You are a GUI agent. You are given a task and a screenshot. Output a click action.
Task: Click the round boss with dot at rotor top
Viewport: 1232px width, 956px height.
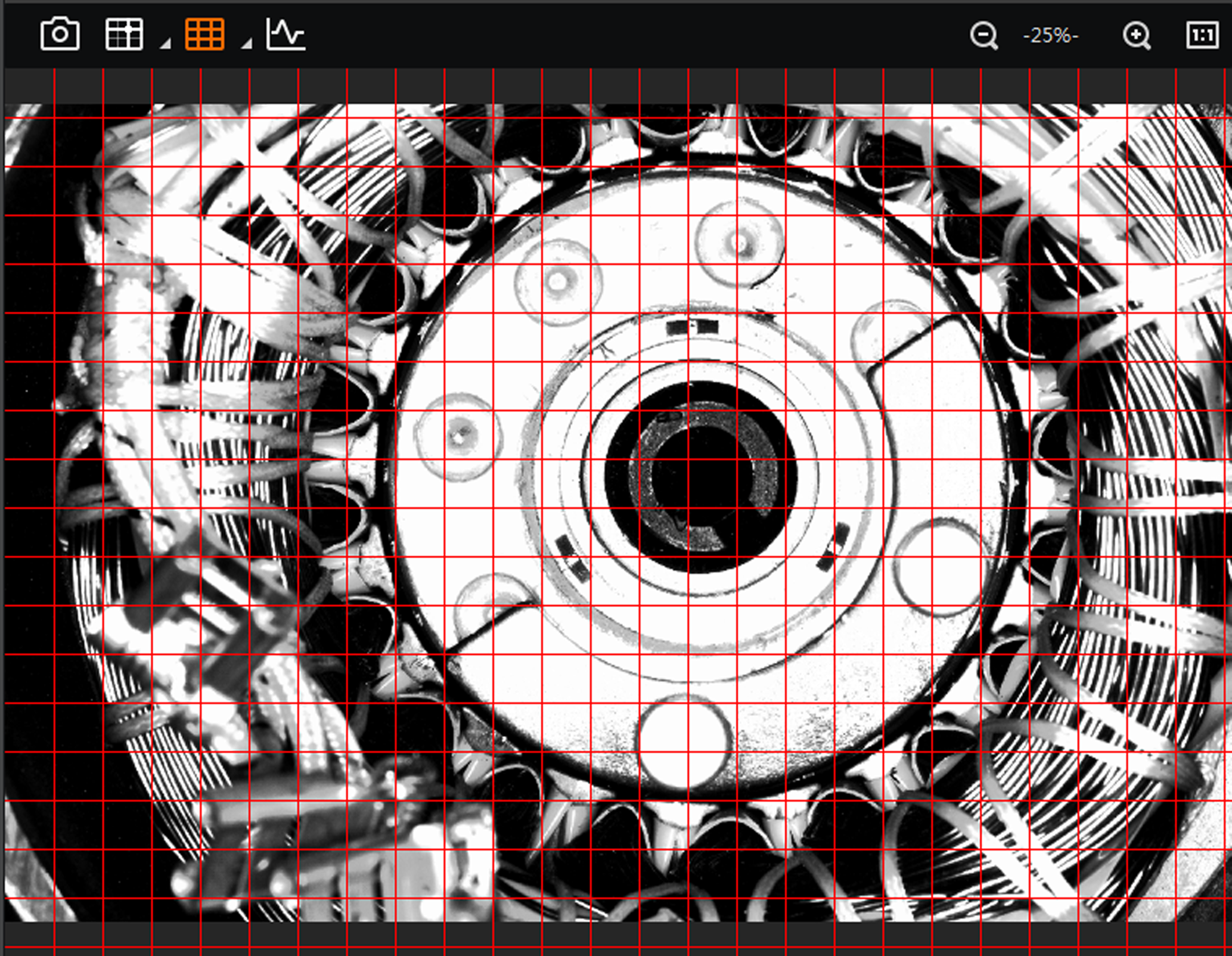coord(740,243)
